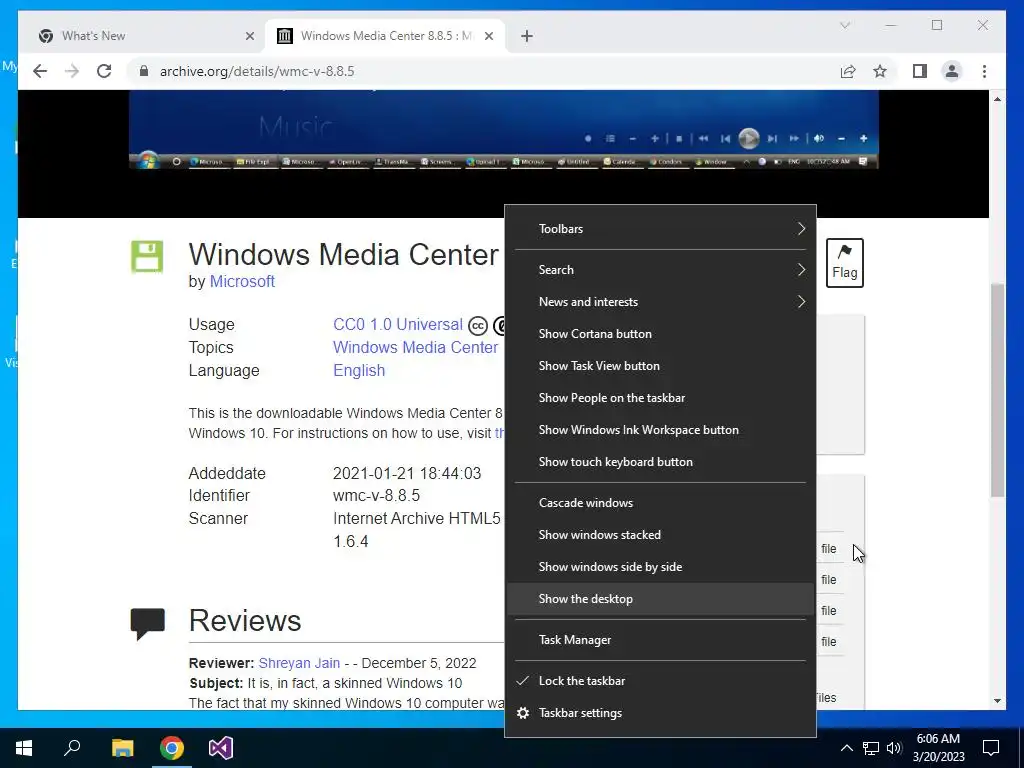Open CC0 1.0 Universal license link
The height and width of the screenshot is (768, 1024).
(398, 325)
